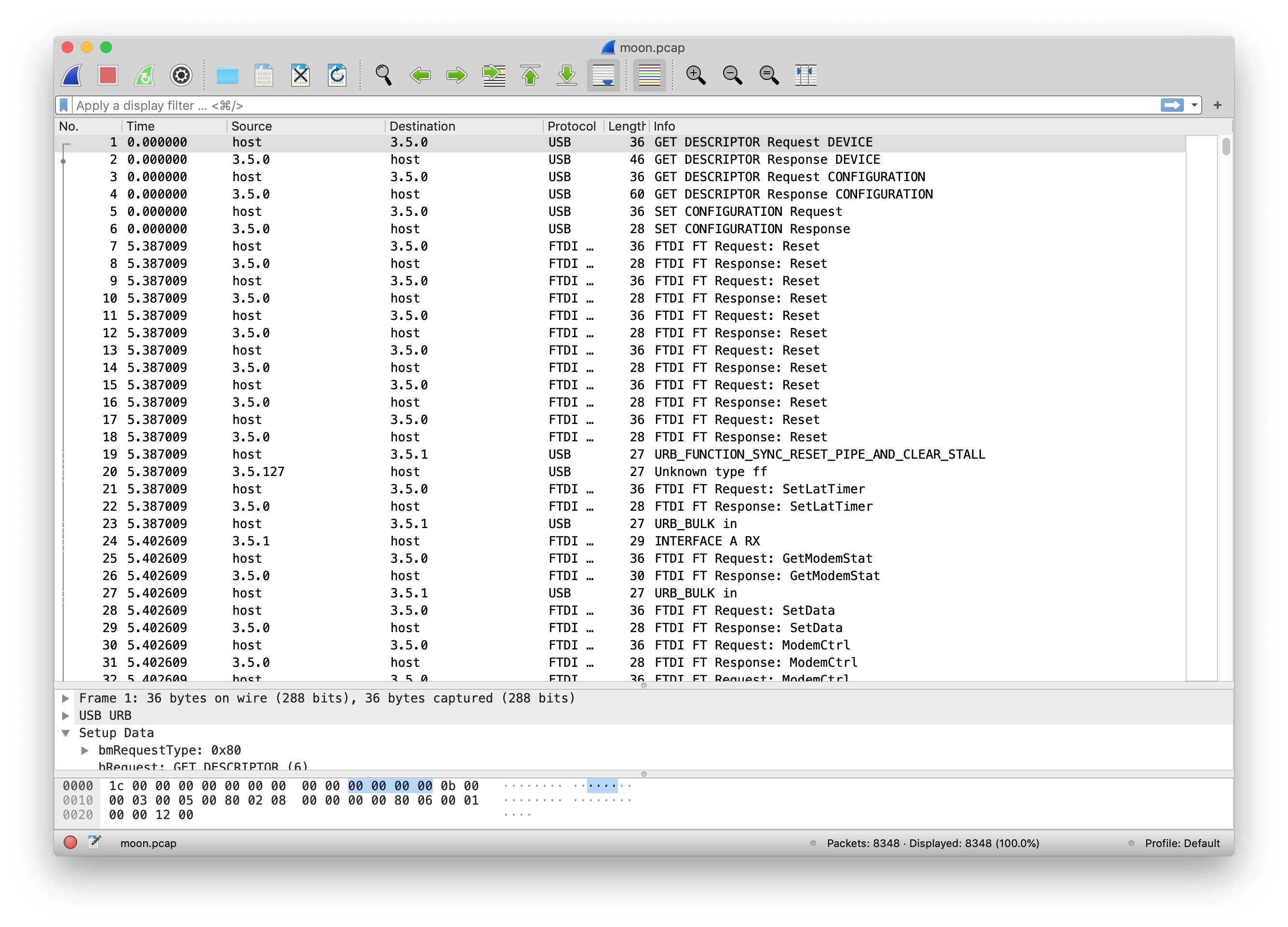The image size is (1288, 927).
Task: Reset text to normal size
Action: tap(769, 75)
